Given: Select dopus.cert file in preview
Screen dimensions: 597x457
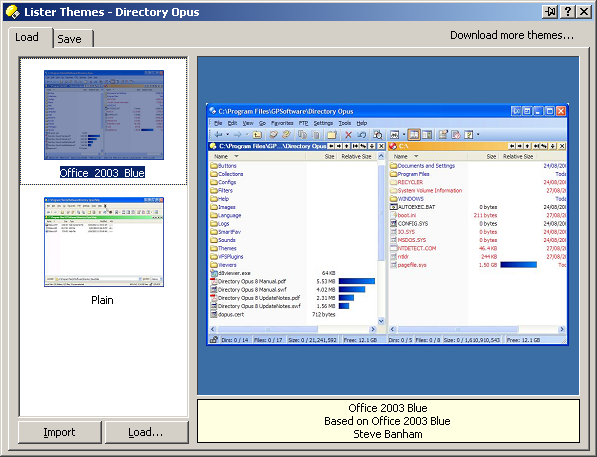Looking at the screenshot, I should (x=227, y=315).
